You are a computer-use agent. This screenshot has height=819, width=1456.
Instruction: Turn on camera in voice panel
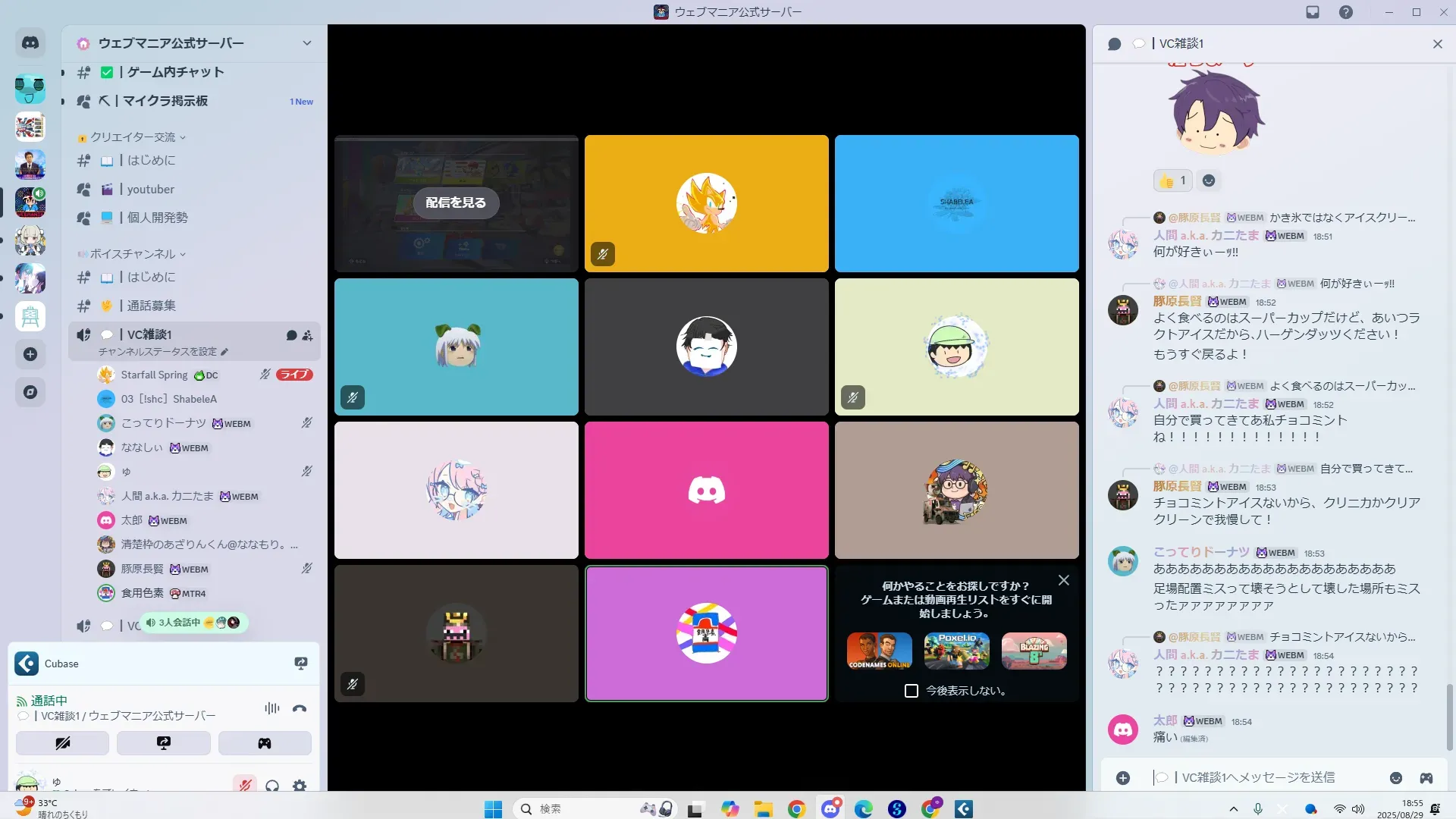pyautogui.click(x=63, y=743)
